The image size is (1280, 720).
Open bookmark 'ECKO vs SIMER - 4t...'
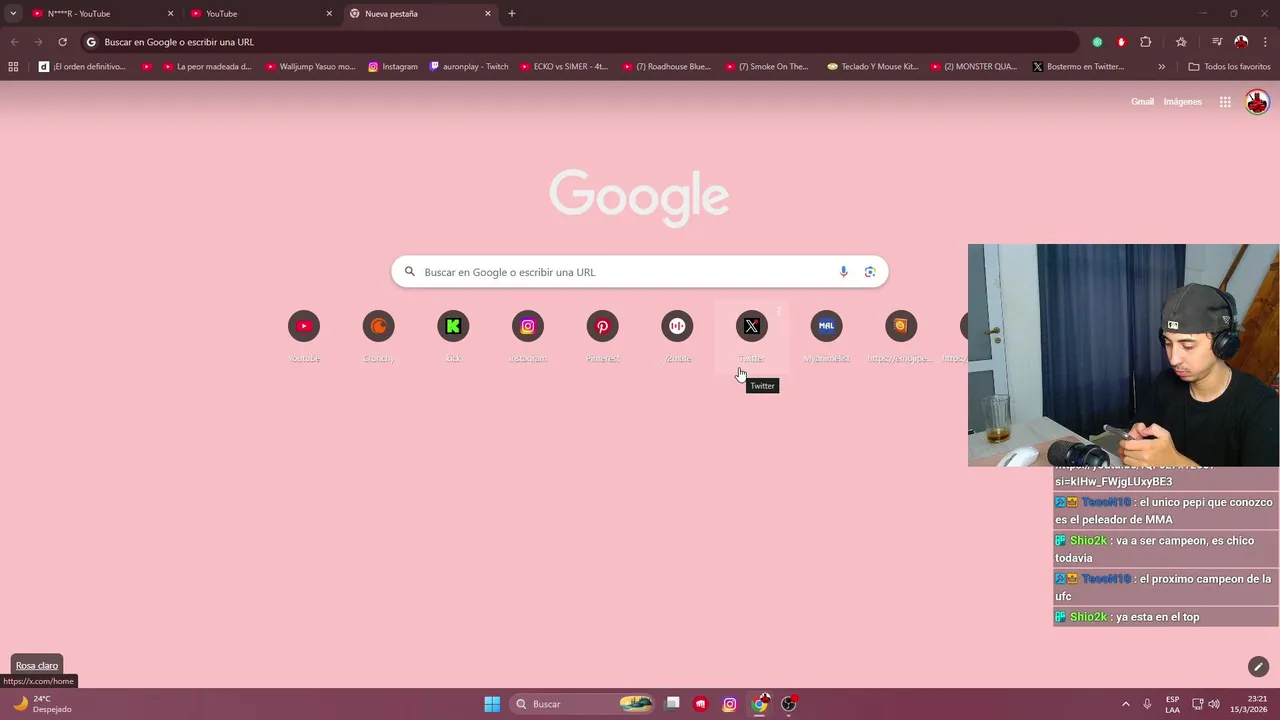point(564,67)
